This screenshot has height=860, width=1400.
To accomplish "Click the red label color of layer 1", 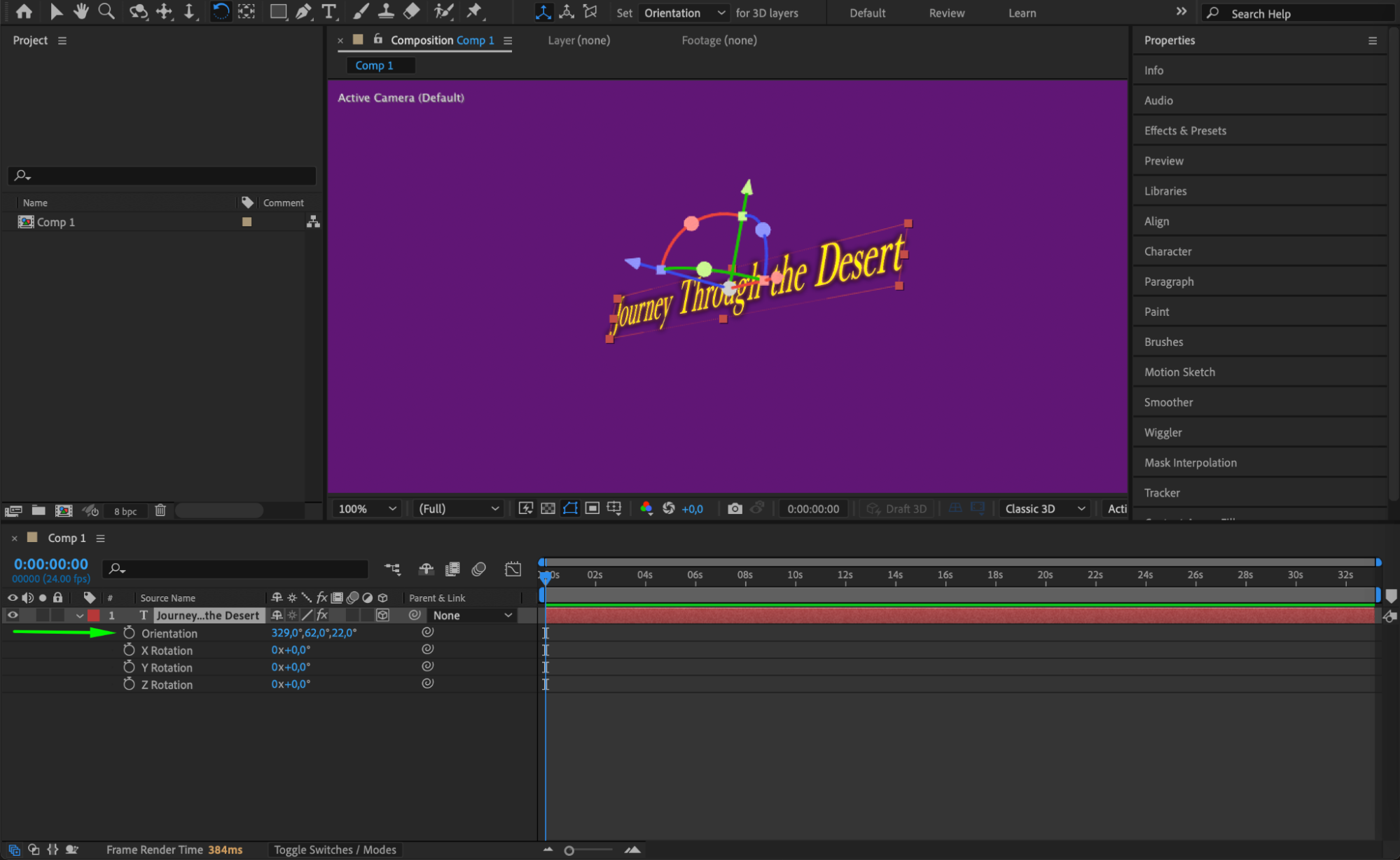I will tap(93, 616).
